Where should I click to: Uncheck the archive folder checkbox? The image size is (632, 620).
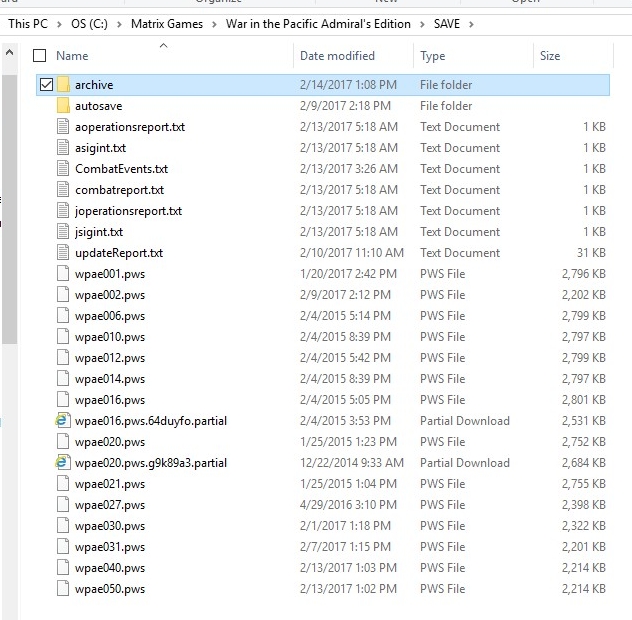coord(46,85)
